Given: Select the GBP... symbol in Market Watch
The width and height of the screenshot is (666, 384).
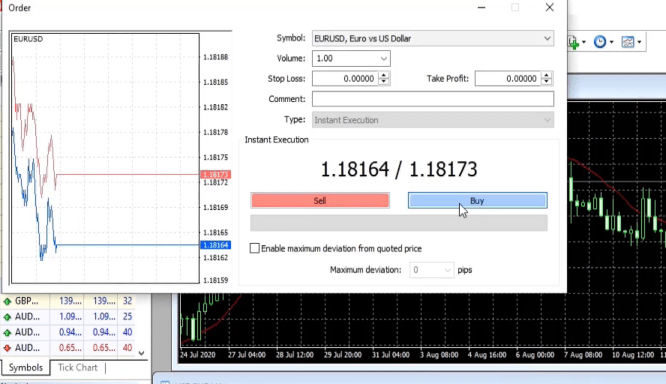Looking at the screenshot, I should (x=26, y=301).
